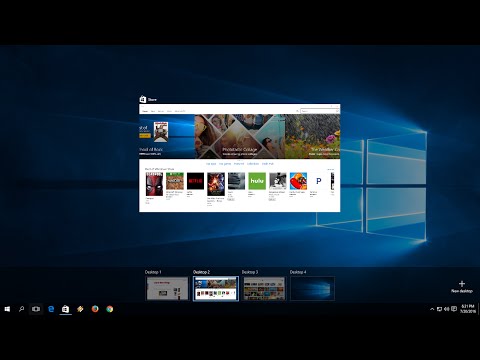Image resolution: width=480 pixels, height=360 pixels.
Task: Switch to the Desktop 3 thumbnail
Action: 264,289
